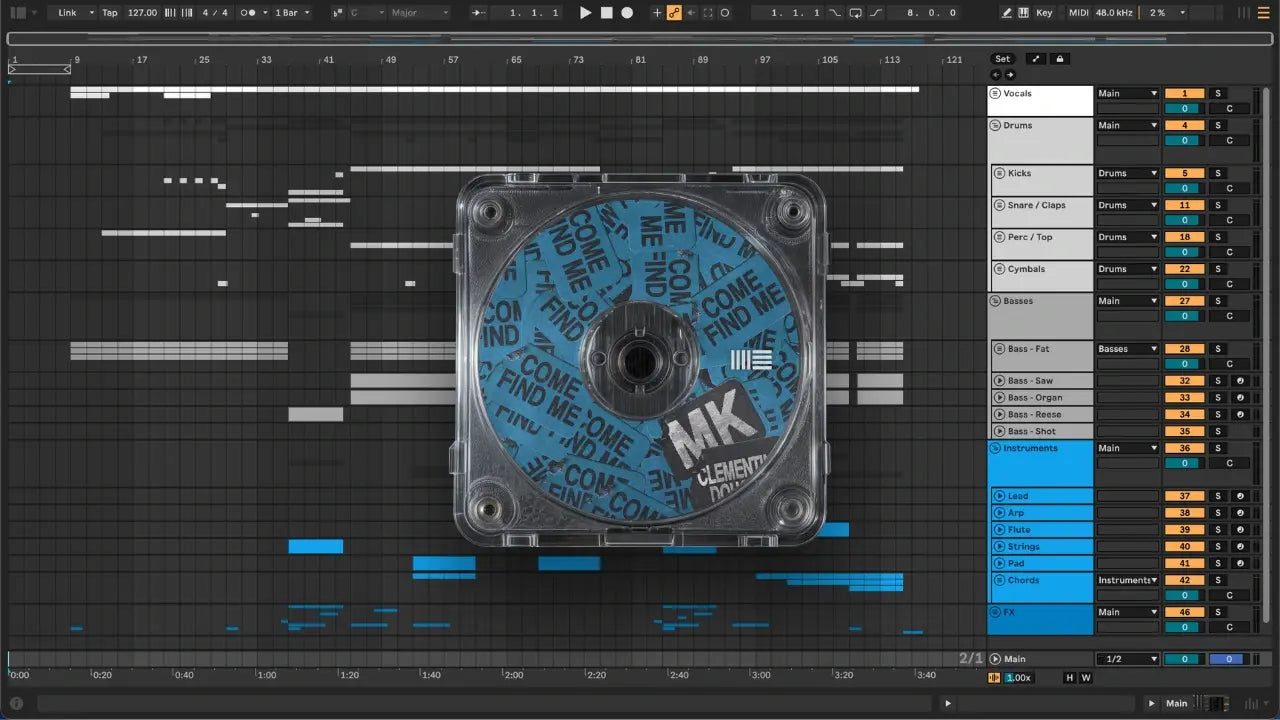Adjust the blue Main track cue volume
1280x720 pixels.
click(1228, 659)
